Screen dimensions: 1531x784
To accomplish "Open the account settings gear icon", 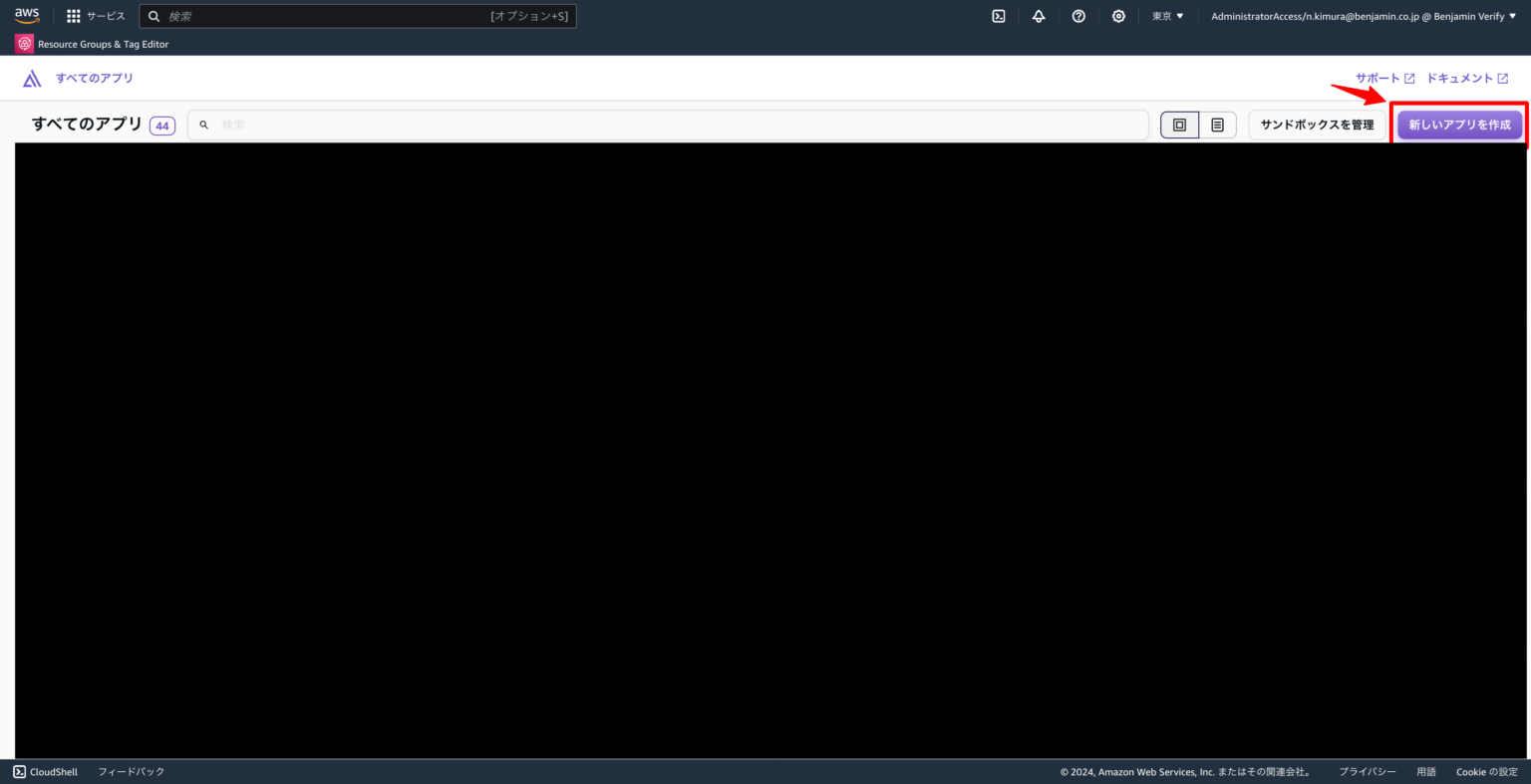I will coord(1117,15).
